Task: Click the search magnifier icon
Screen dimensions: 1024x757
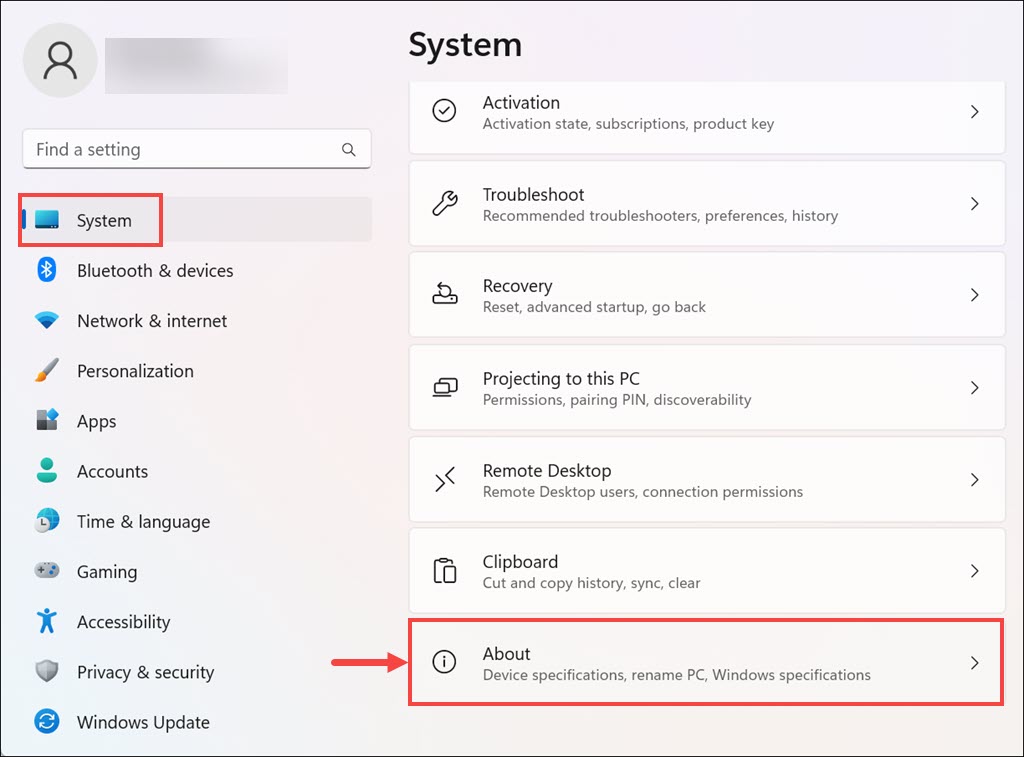Action: coord(349,150)
